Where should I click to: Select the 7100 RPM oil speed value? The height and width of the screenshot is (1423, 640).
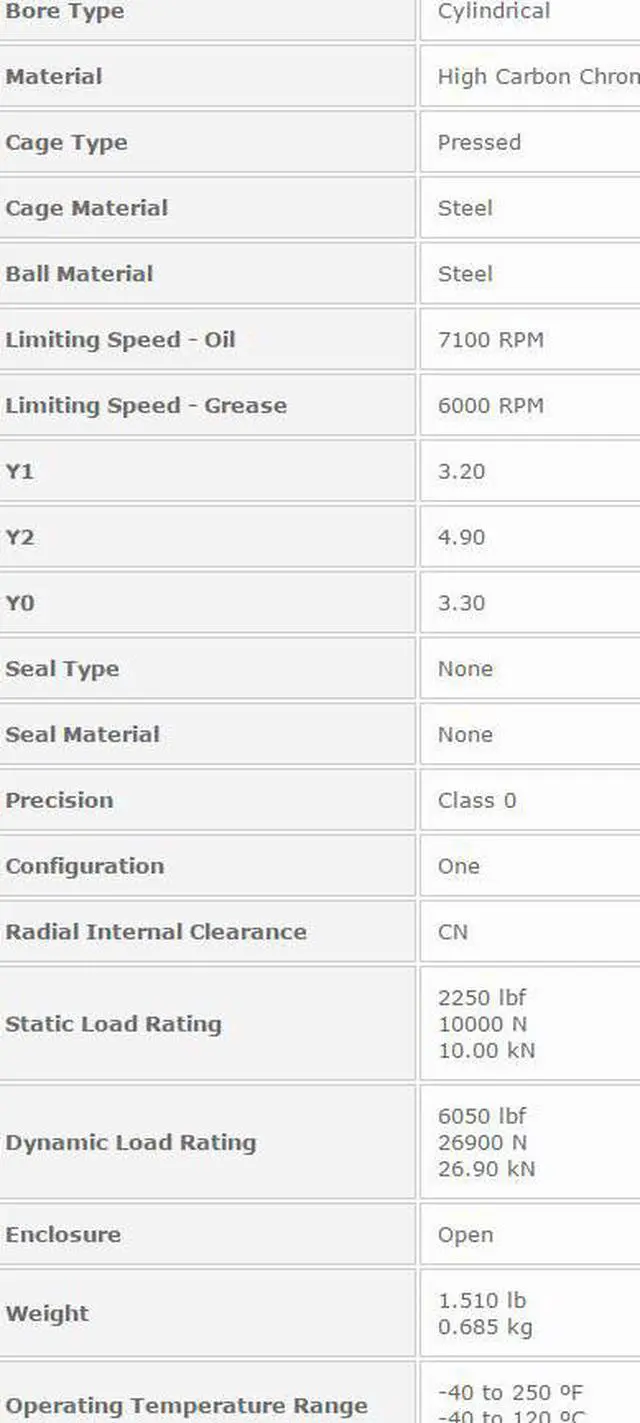coord(490,340)
